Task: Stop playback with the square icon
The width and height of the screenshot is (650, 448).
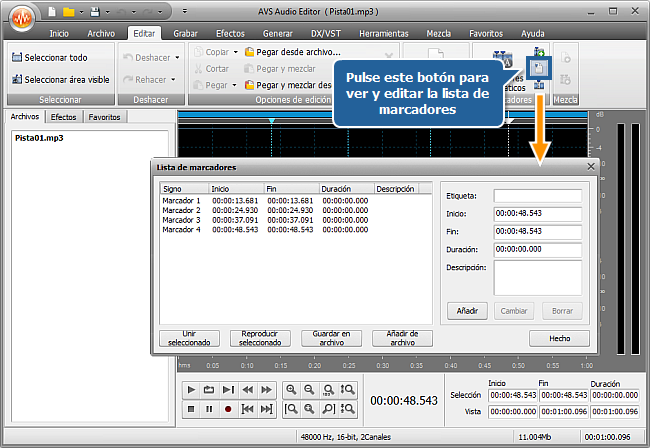Action: pos(191,409)
